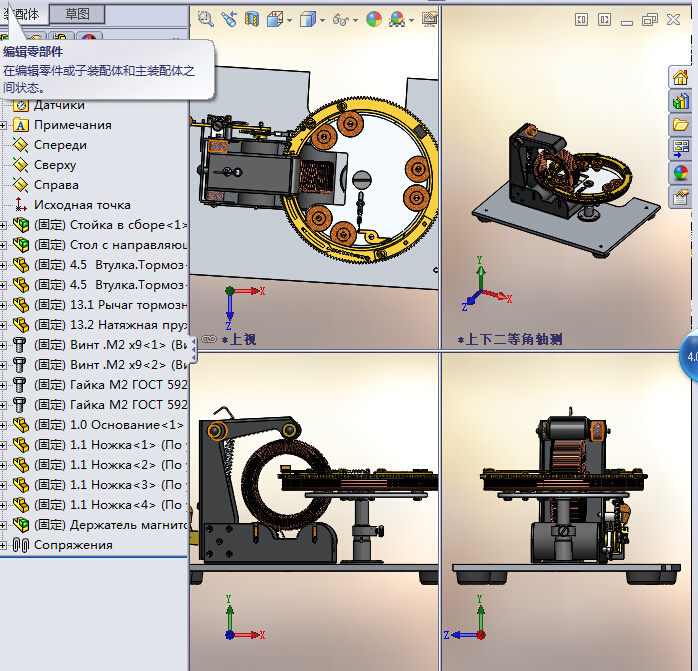This screenshot has width=698, height=671.
Task: Click the Датчики sensors icon
Action: pos(21,106)
